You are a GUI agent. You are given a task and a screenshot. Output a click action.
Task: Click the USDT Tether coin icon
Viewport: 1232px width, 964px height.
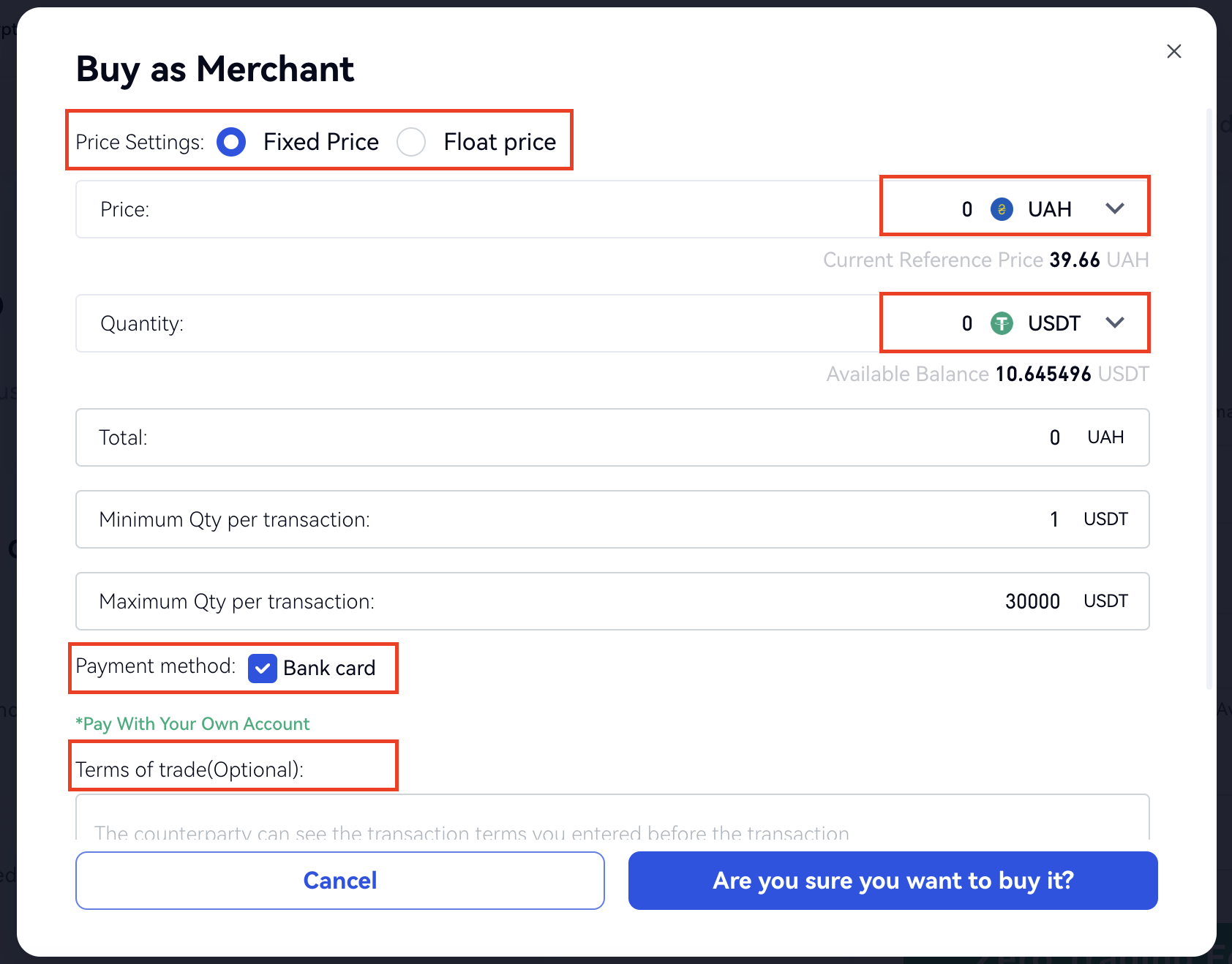pos(1002,323)
